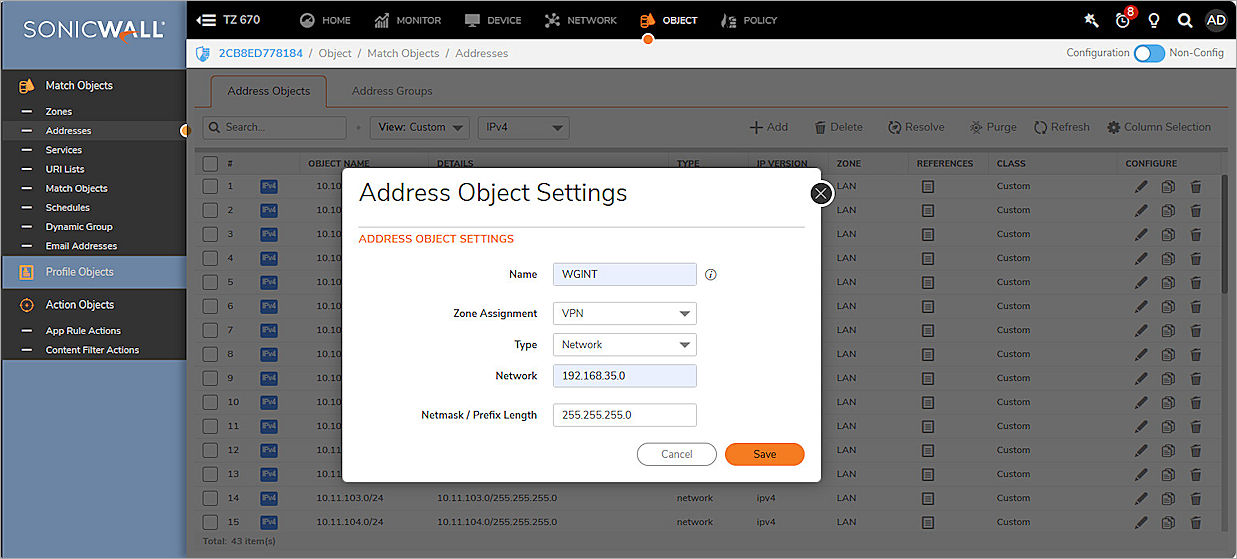Close the Address Object Settings dialog
The image size is (1237, 559).
click(821, 193)
